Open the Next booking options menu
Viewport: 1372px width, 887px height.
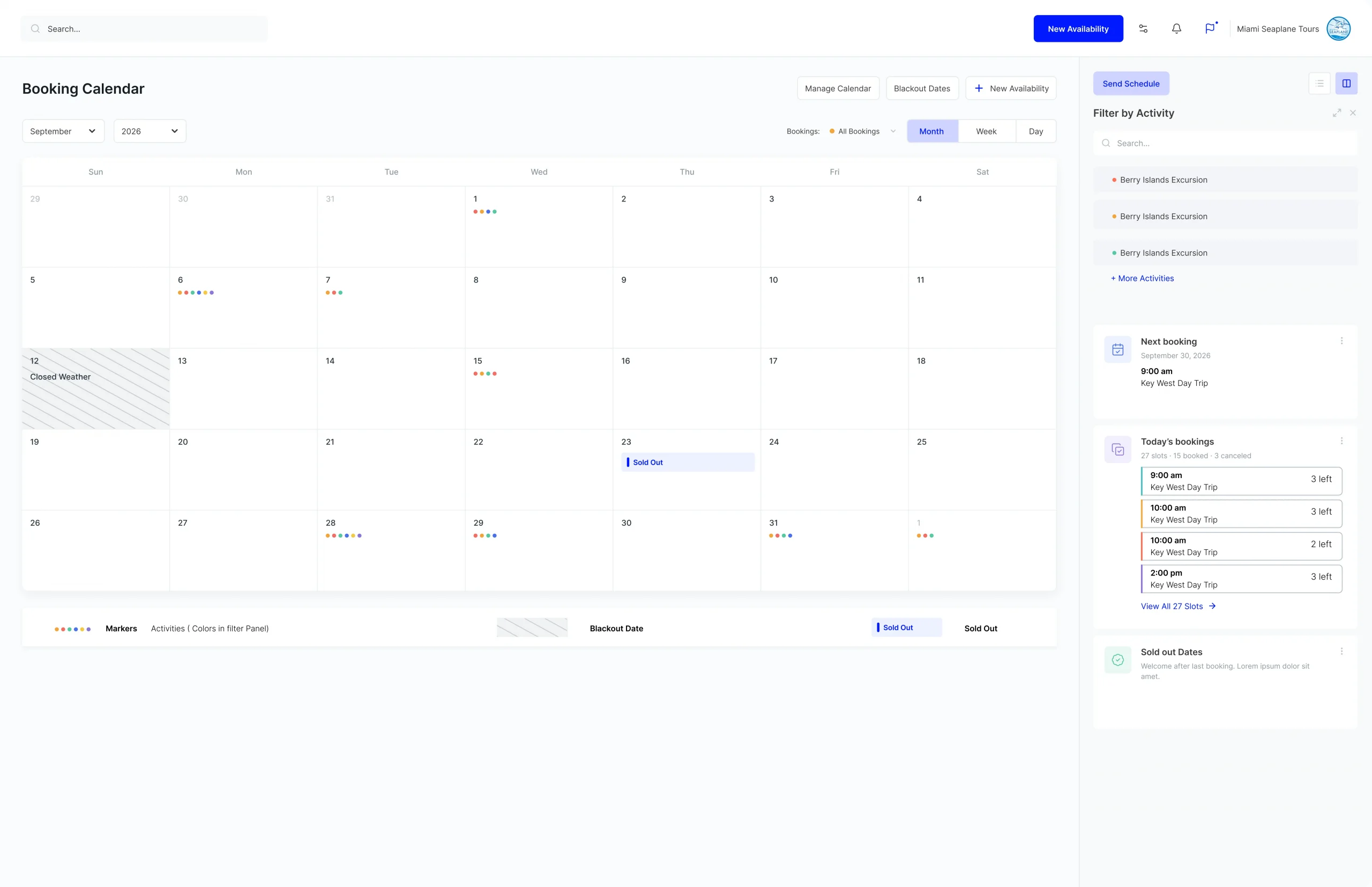click(x=1341, y=341)
